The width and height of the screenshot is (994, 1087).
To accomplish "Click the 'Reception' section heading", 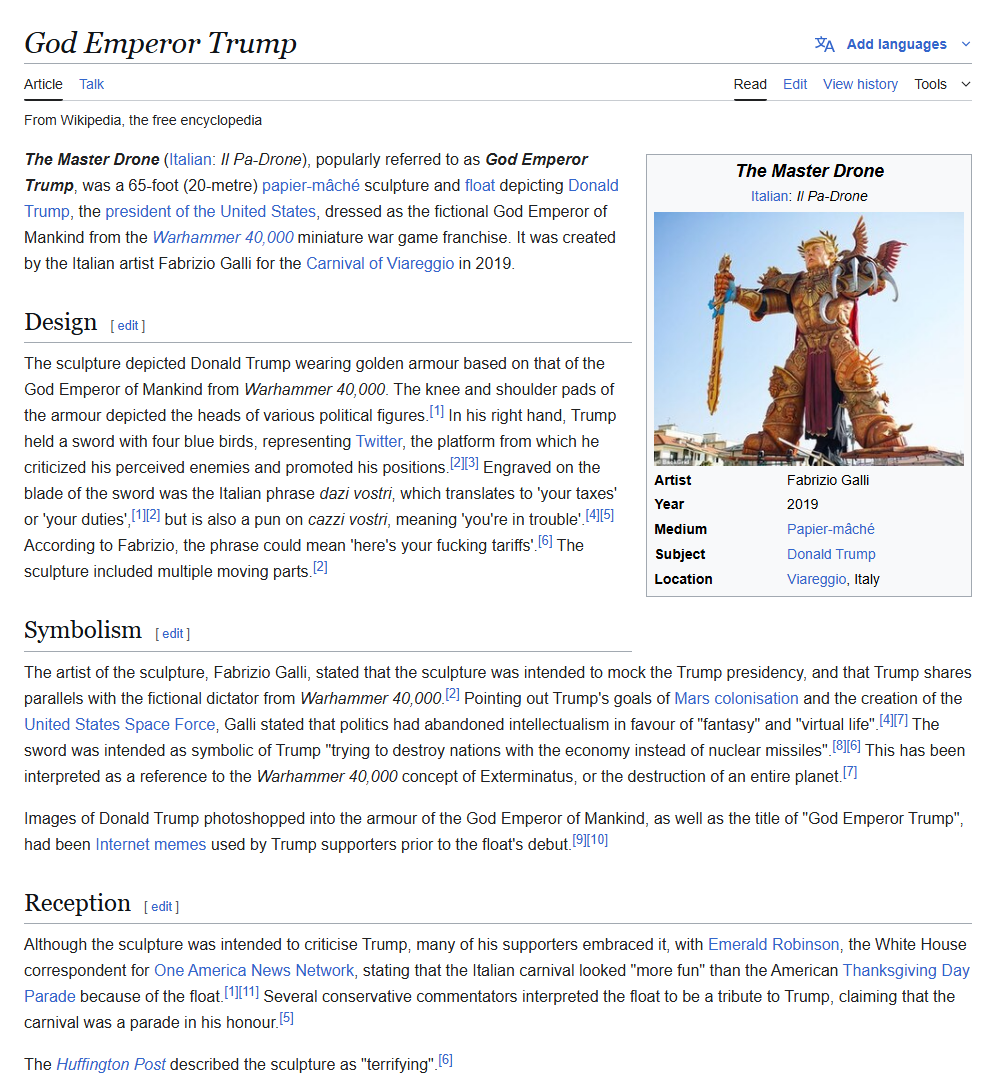I will [x=77, y=903].
